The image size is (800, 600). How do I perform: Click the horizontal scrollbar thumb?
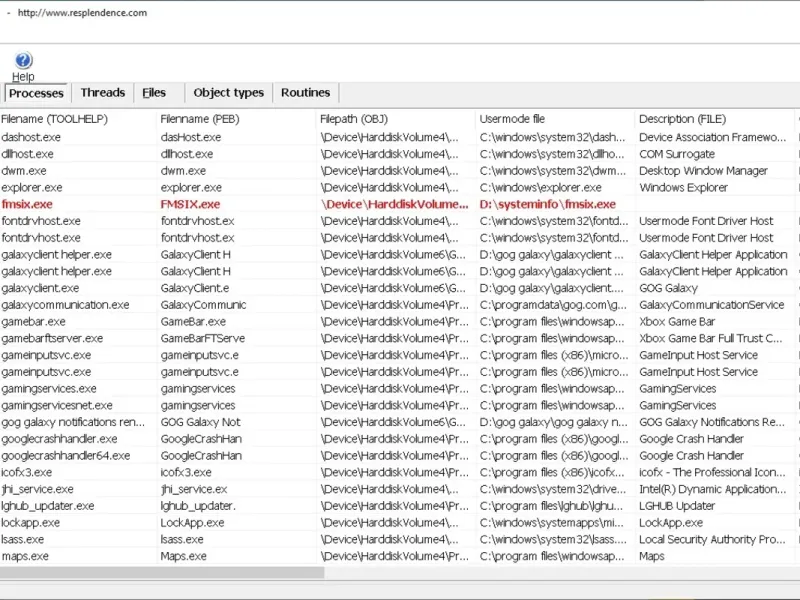point(162,573)
